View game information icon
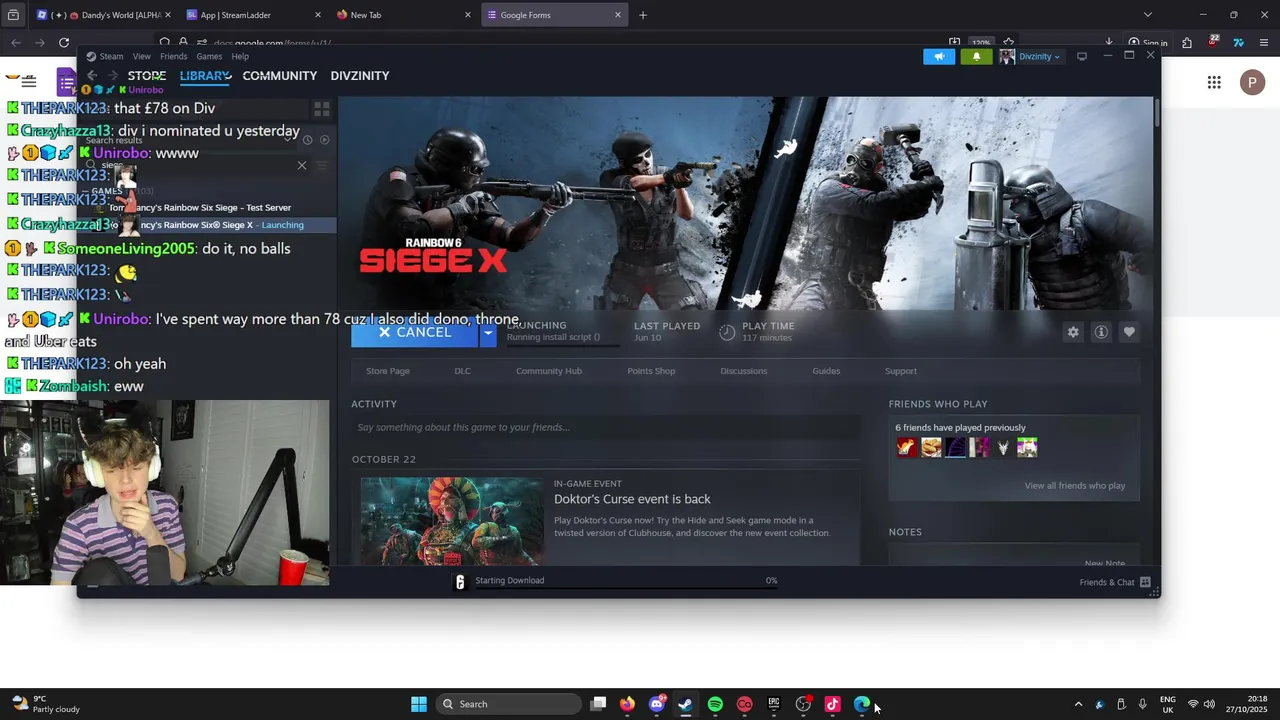1280x720 pixels. point(1101,332)
